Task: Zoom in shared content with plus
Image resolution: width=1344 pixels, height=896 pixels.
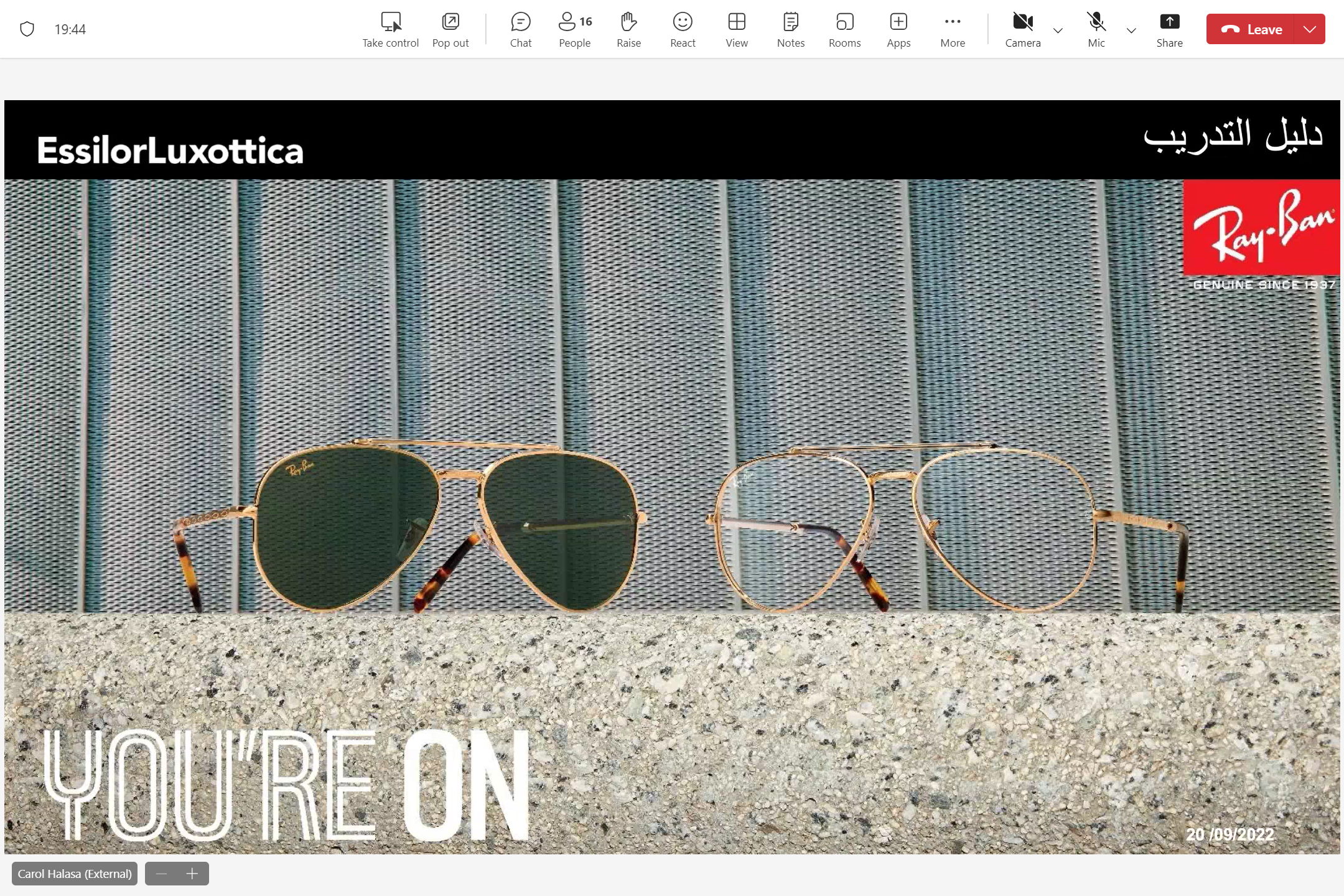Action: coord(192,874)
